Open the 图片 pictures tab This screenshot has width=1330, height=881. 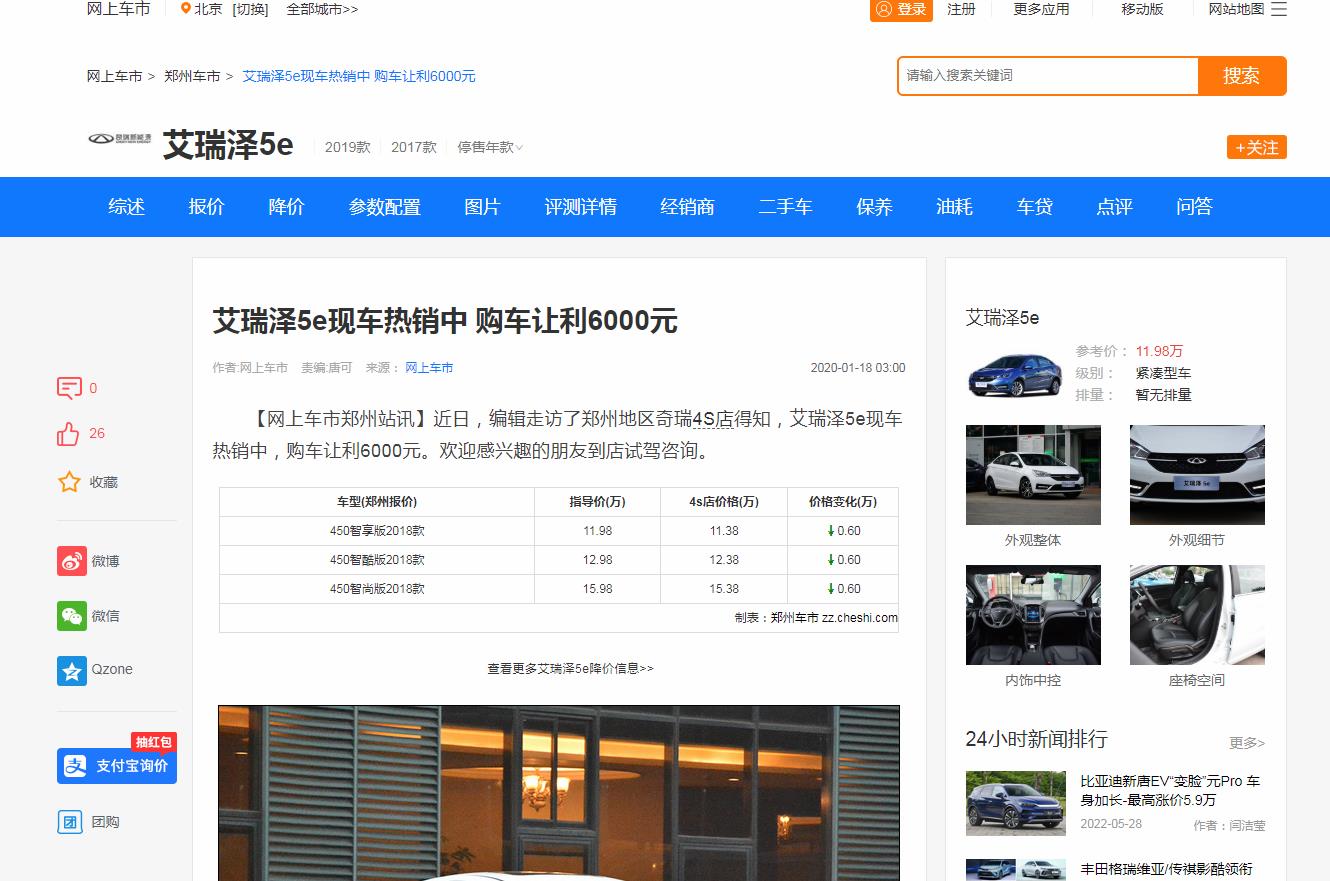(483, 207)
